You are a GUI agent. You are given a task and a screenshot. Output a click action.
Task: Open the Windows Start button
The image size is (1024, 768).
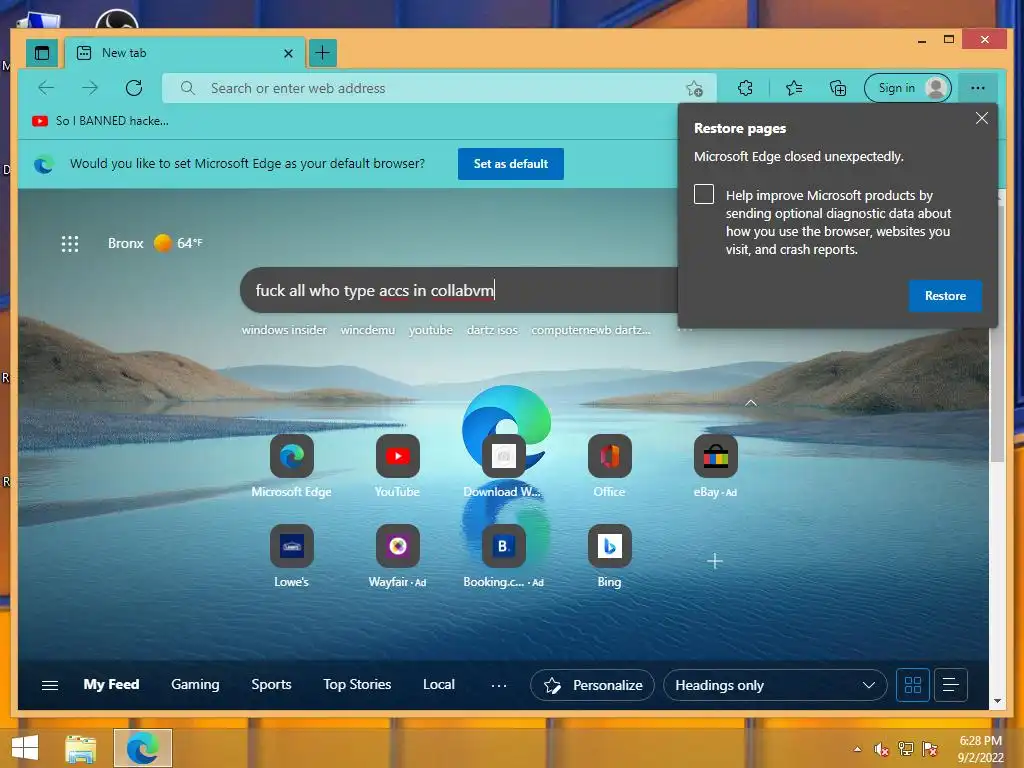[x=25, y=748]
